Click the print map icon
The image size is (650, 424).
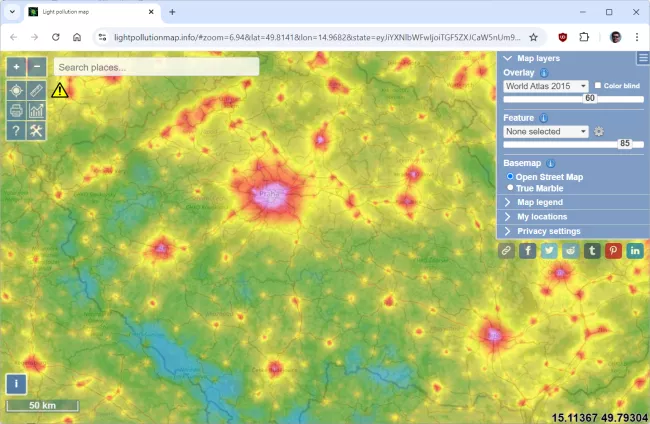17,110
